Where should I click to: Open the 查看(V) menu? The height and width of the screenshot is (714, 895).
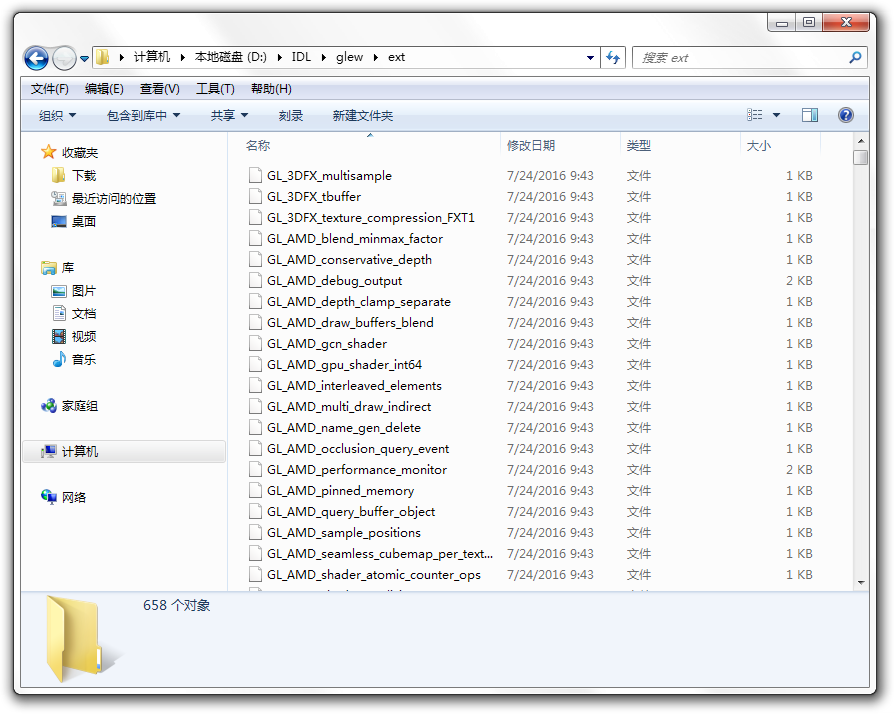click(x=160, y=89)
